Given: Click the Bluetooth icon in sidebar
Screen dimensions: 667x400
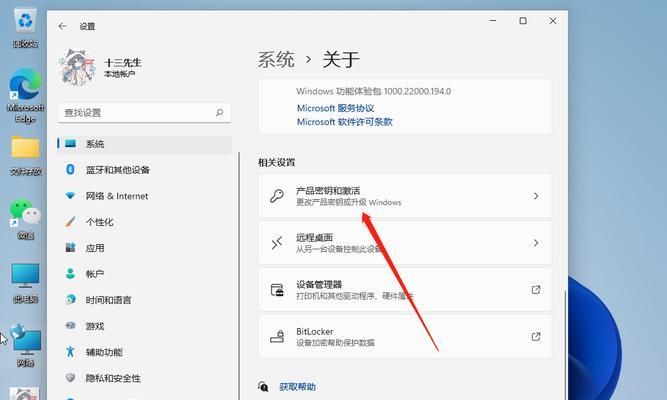Looking at the screenshot, I should [70, 169].
